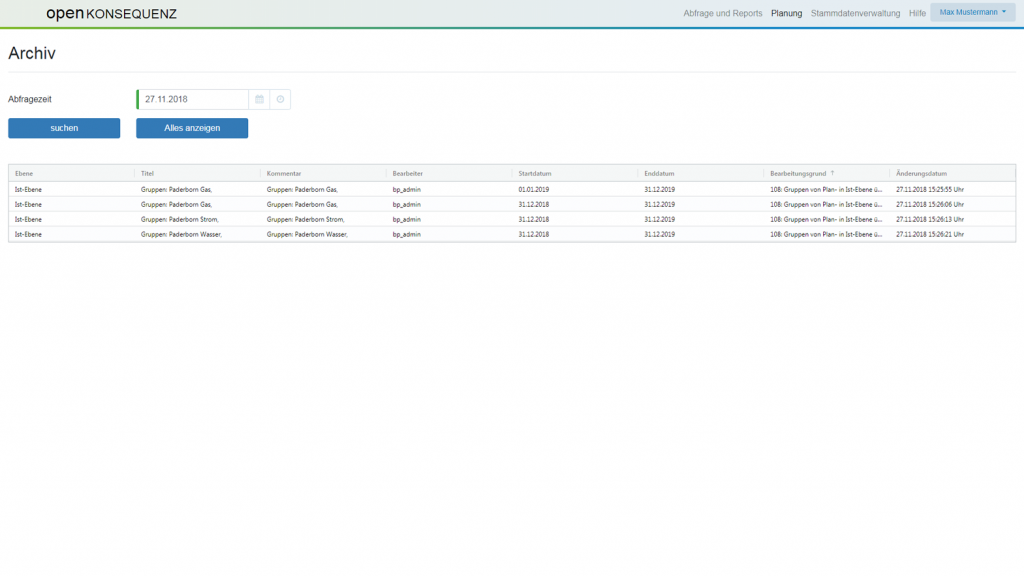
Task: Open the Planung menu
Action: coord(786,14)
